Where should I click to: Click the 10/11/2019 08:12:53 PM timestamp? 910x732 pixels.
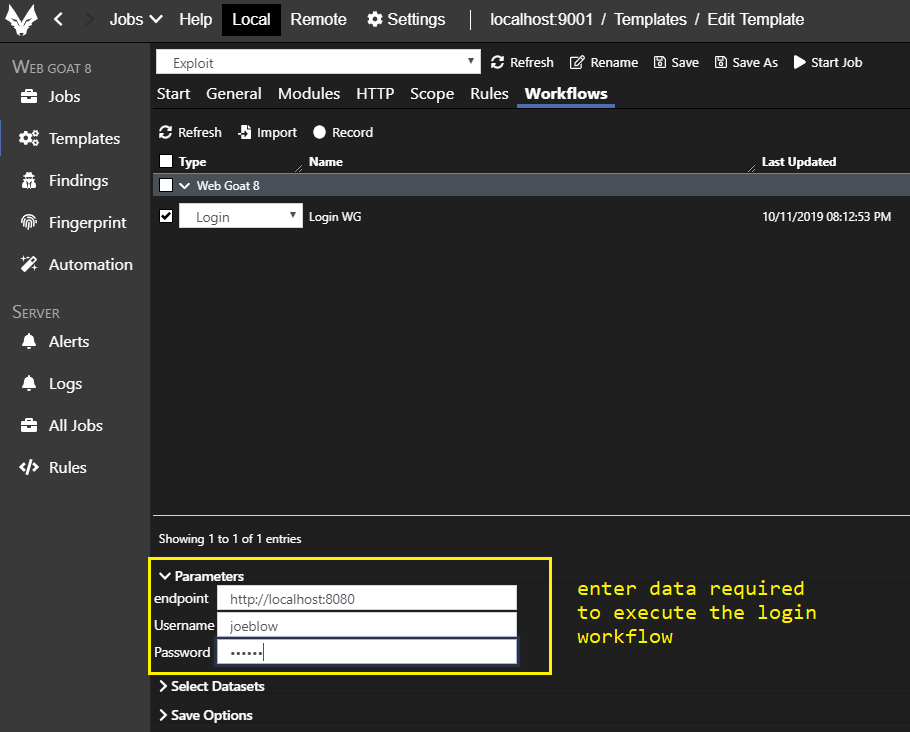[826, 217]
